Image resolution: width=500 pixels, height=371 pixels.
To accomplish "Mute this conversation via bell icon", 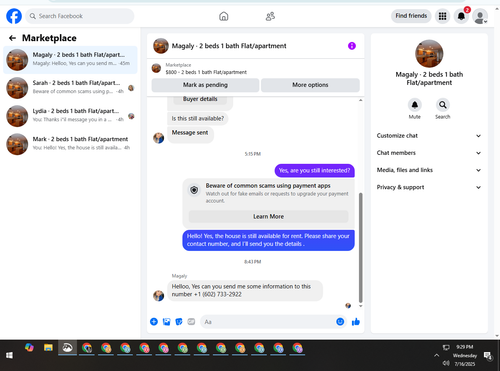I will click(x=415, y=105).
